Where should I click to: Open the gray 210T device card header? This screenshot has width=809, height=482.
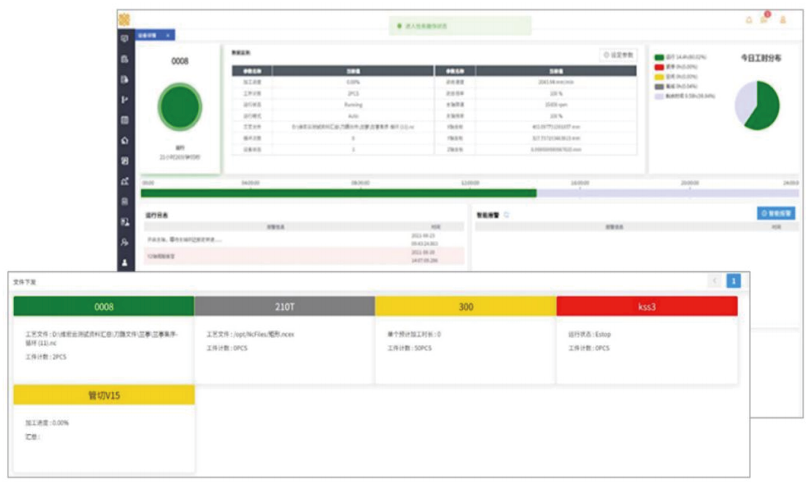coord(285,307)
